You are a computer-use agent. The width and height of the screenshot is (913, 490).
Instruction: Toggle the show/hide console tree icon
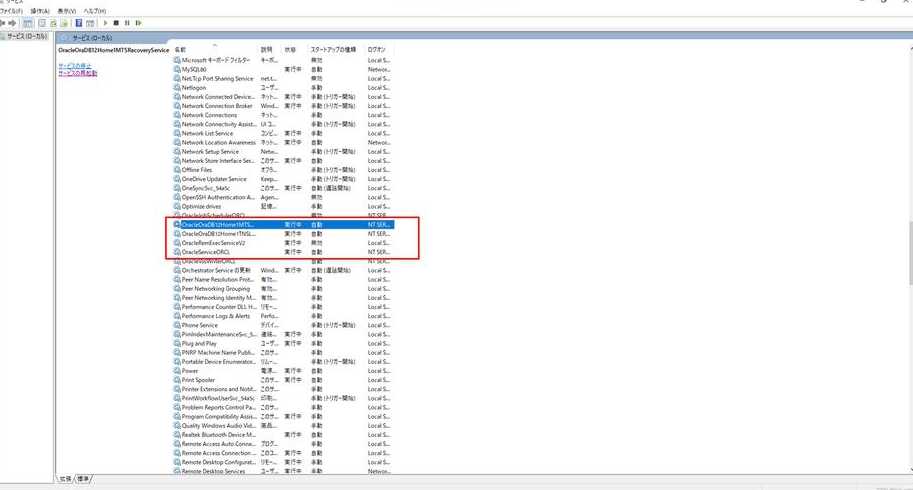coord(27,23)
